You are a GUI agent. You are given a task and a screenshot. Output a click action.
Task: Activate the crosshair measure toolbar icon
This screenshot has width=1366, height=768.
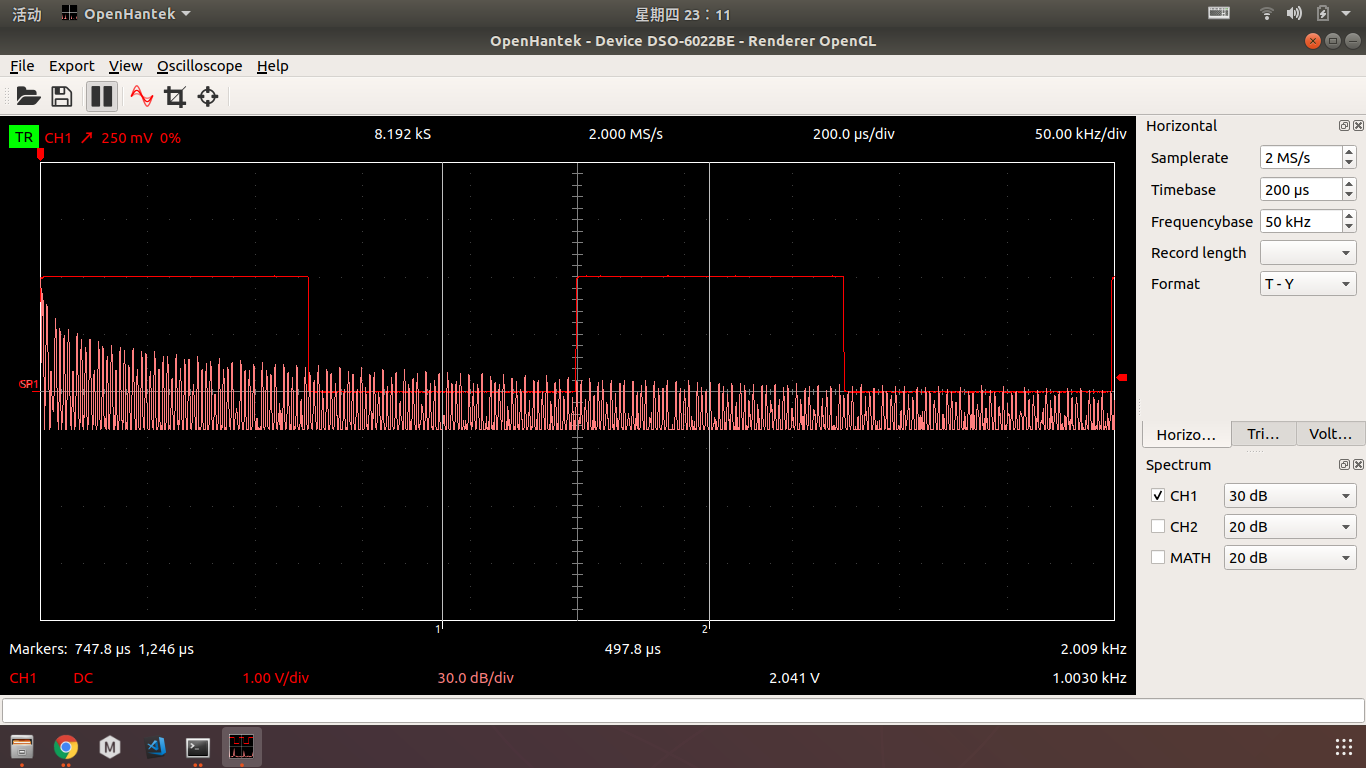208,97
